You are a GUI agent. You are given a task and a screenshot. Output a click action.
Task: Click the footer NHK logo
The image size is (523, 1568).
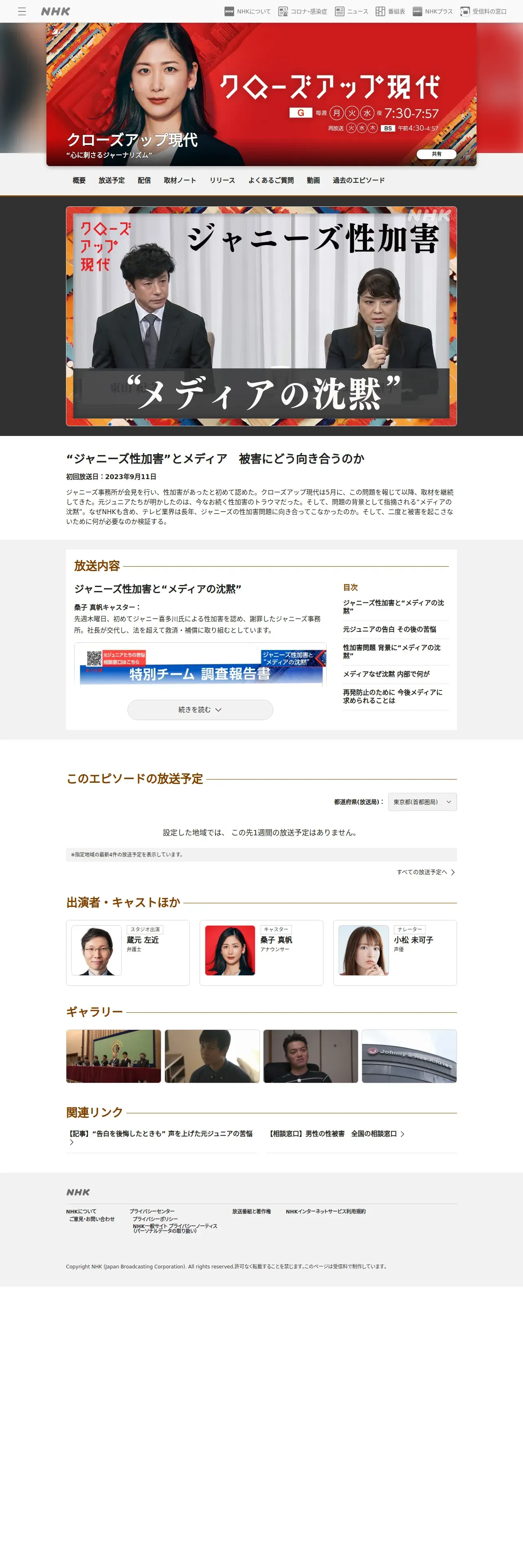[x=78, y=1192]
